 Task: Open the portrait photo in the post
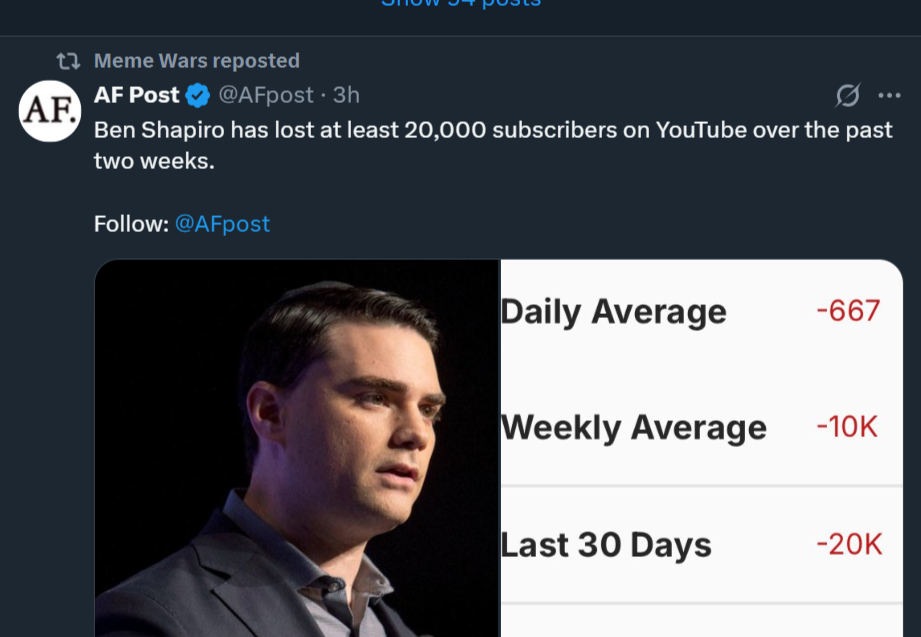pyautogui.click(x=297, y=450)
